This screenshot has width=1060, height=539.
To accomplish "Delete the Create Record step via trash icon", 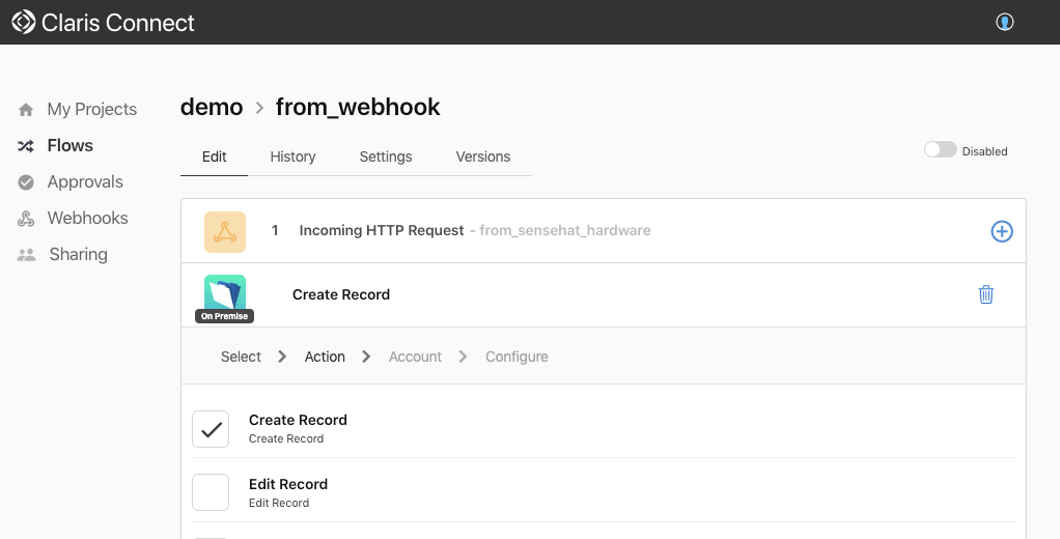I will pyautogui.click(x=986, y=294).
